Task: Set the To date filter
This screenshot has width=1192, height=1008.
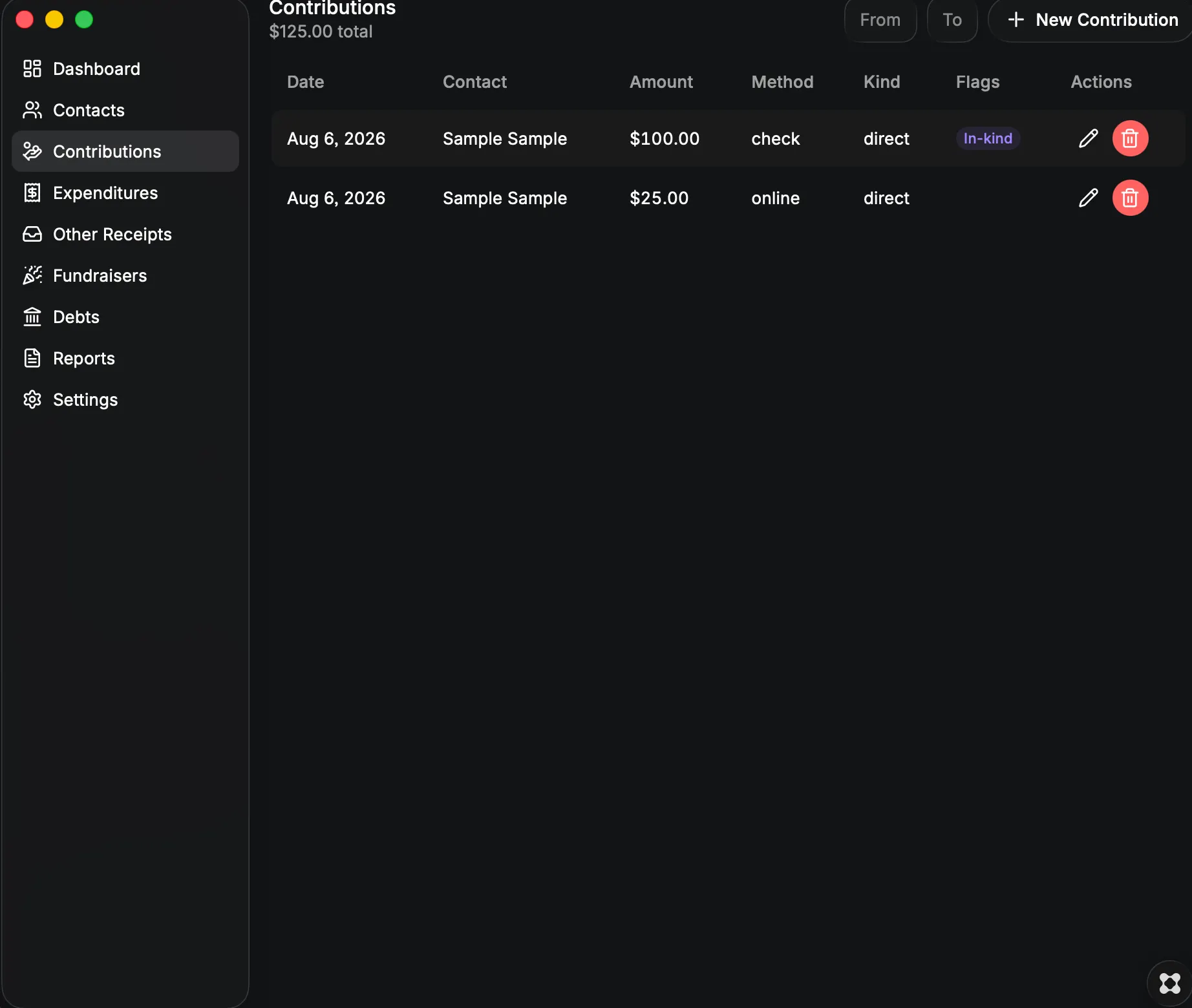Action: (x=952, y=20)
